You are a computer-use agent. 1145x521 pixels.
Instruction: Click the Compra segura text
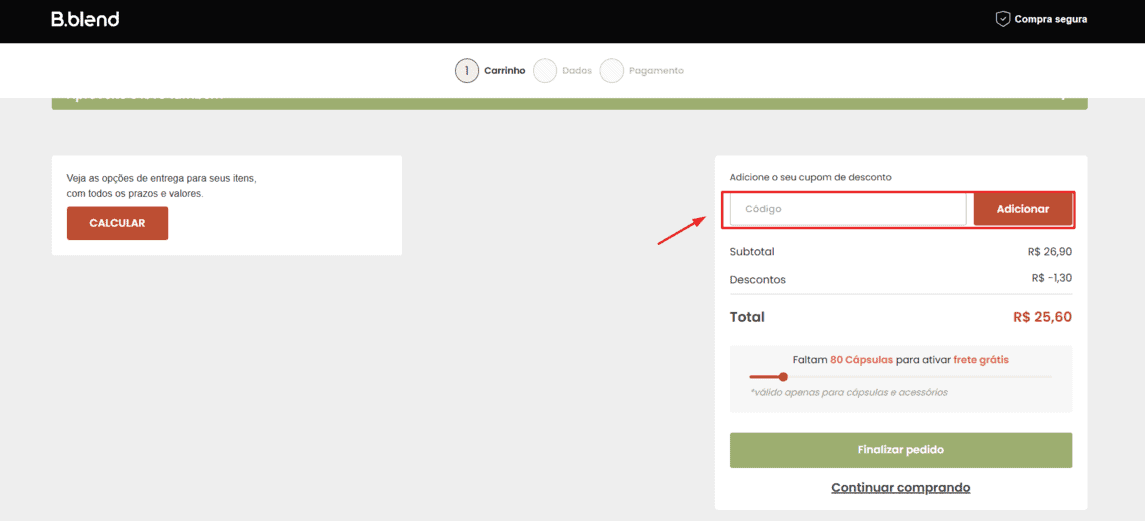pyautogui.click(x=1051, y=19)
